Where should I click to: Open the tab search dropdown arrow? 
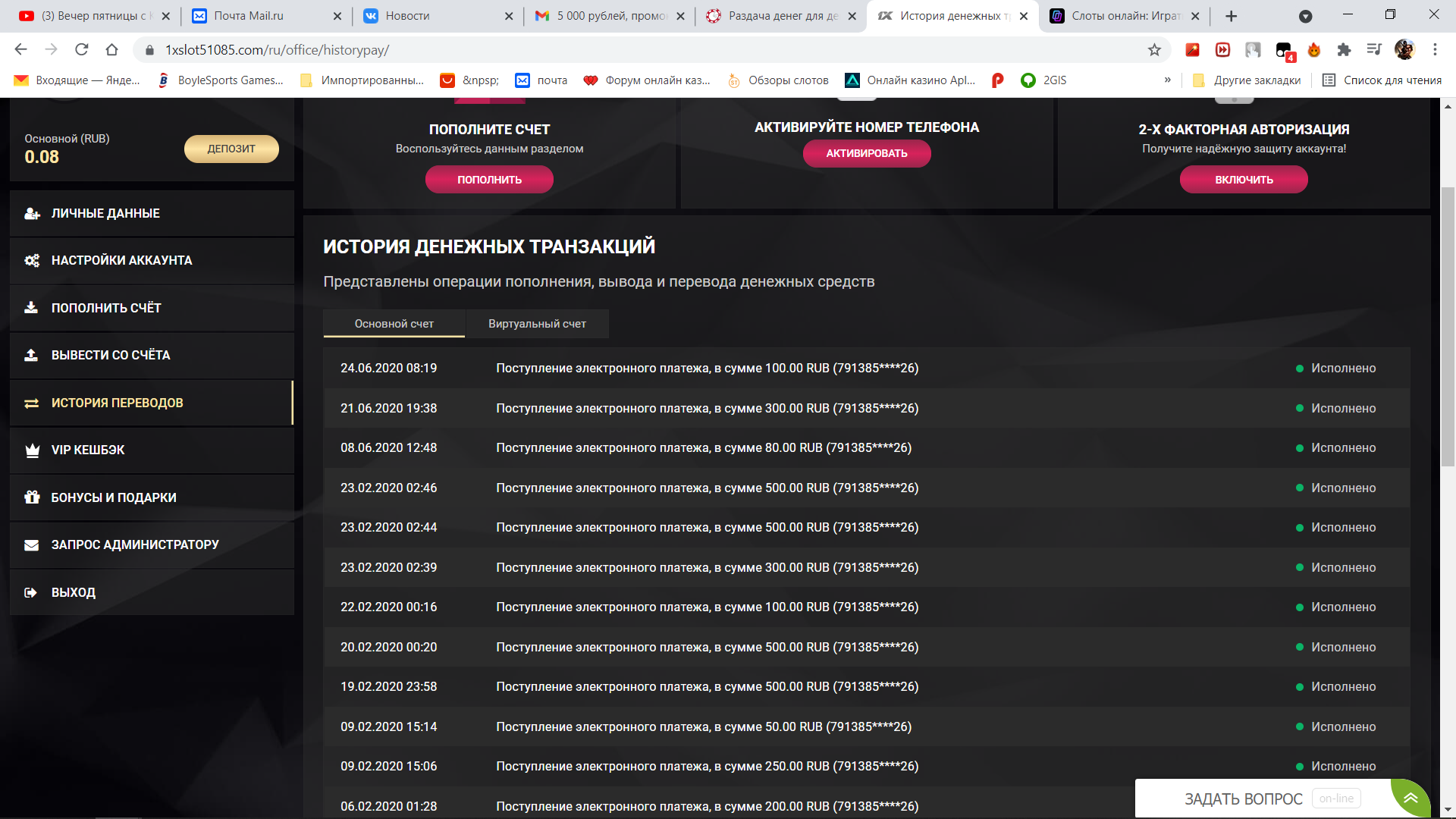1305,16
